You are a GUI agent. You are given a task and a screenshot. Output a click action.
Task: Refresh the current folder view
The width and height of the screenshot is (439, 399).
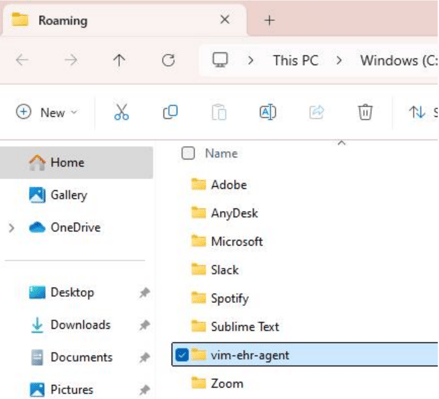coord(168,60)
